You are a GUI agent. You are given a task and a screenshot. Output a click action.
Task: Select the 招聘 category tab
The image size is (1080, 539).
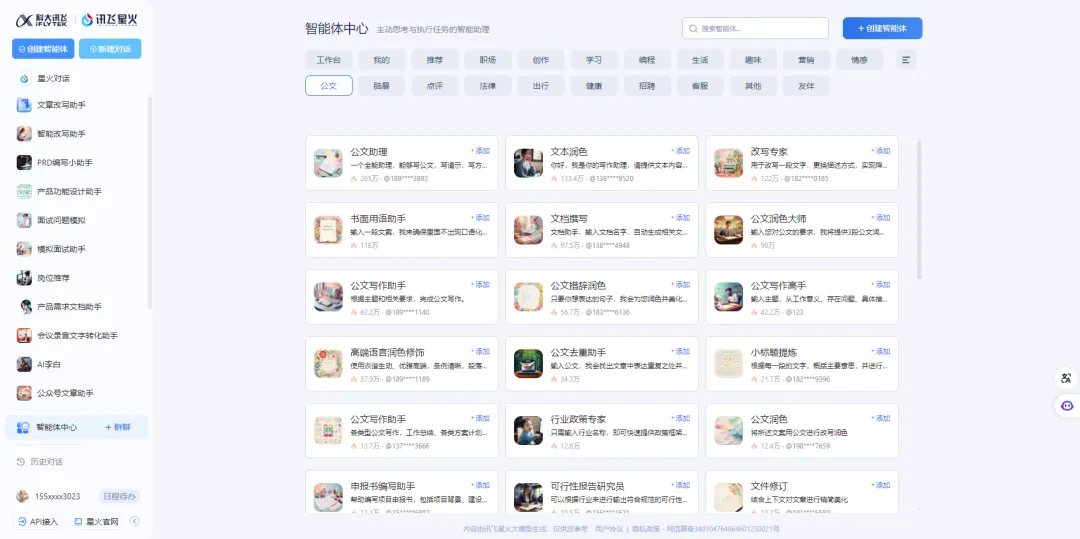click(x=647, y=86)
